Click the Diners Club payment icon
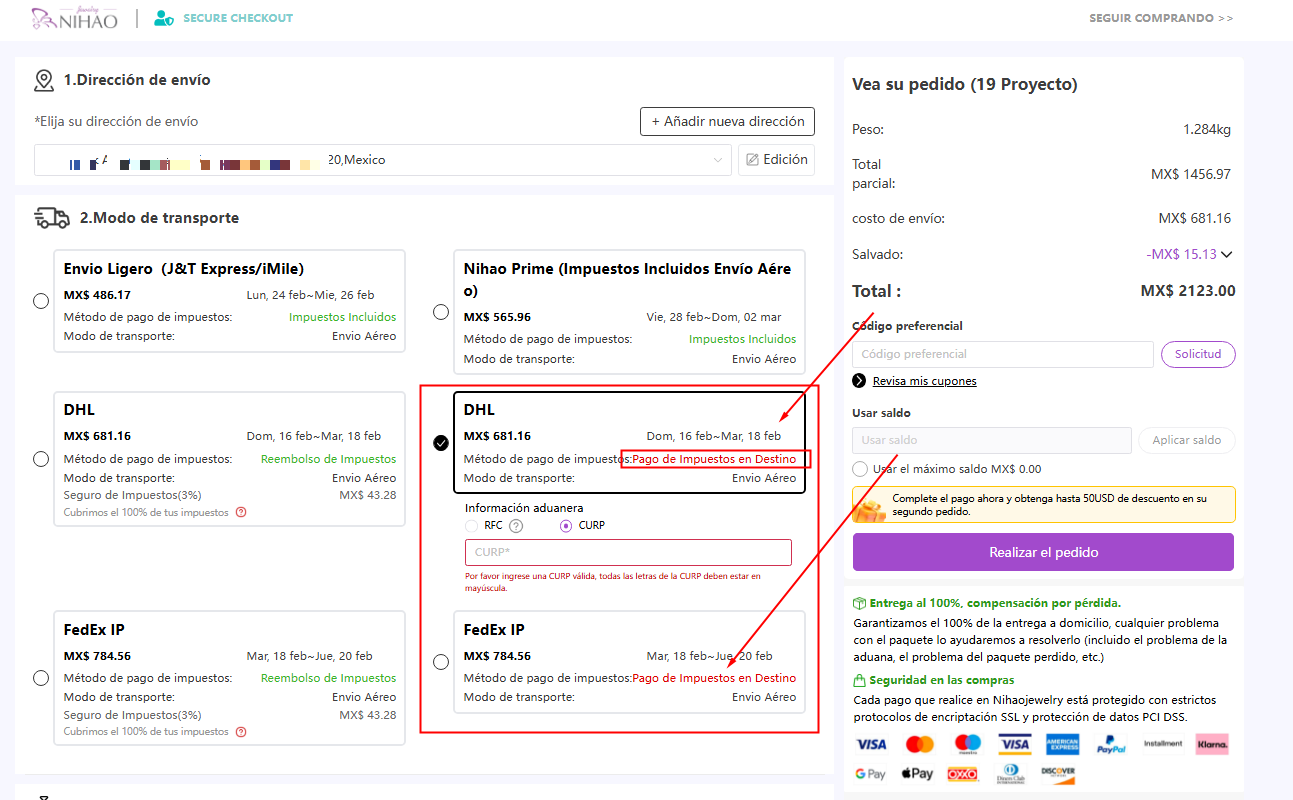 [x=1011, y=774]
